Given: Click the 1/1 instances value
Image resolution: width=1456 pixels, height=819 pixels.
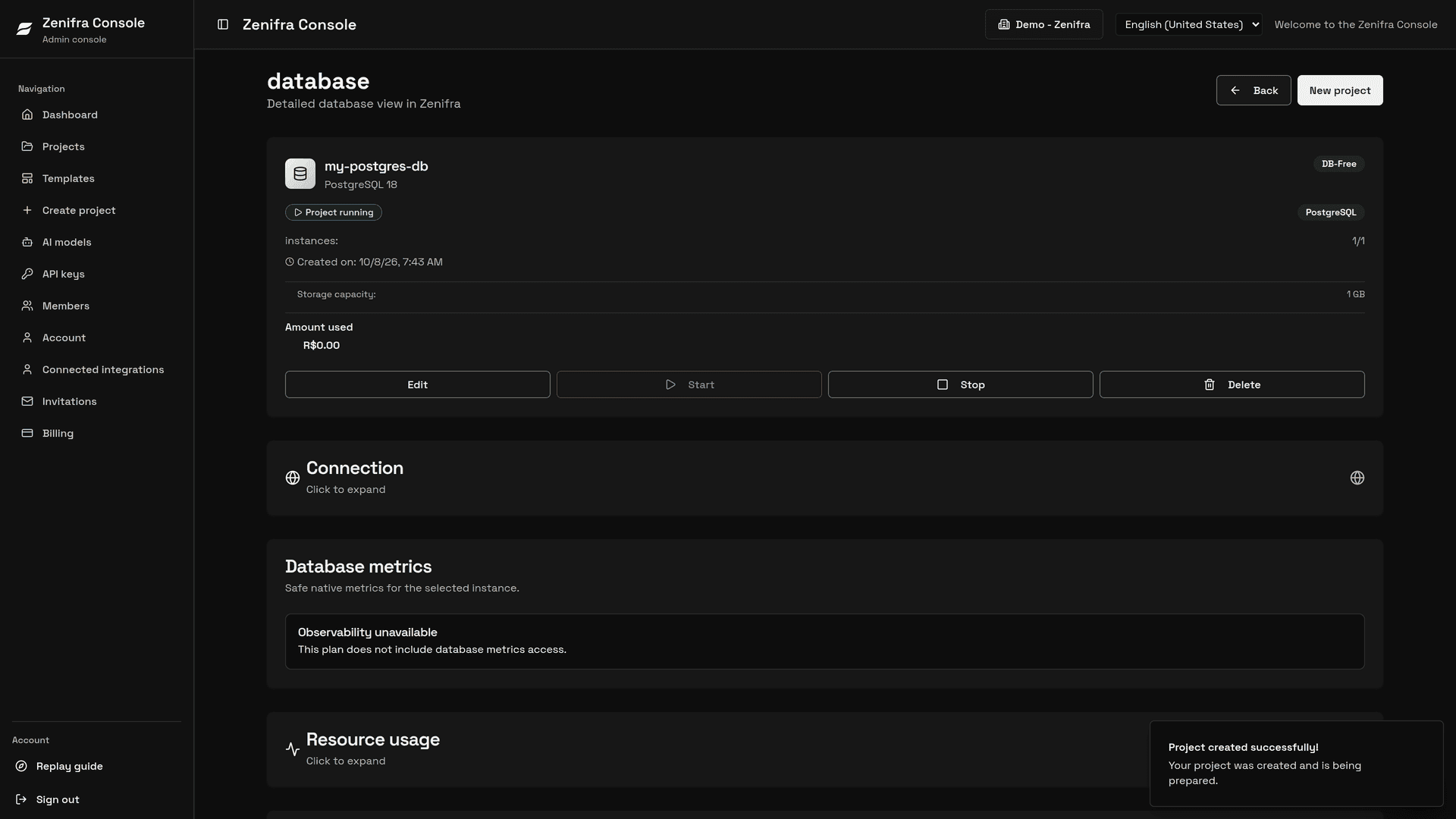Looking at the screenshot, I should 1357,241.
